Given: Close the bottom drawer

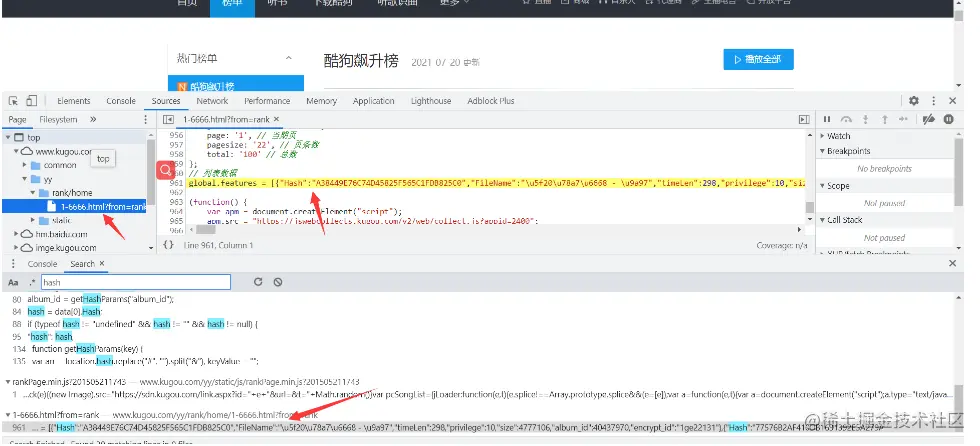Looking at the screenshot, I should [952, 264].
